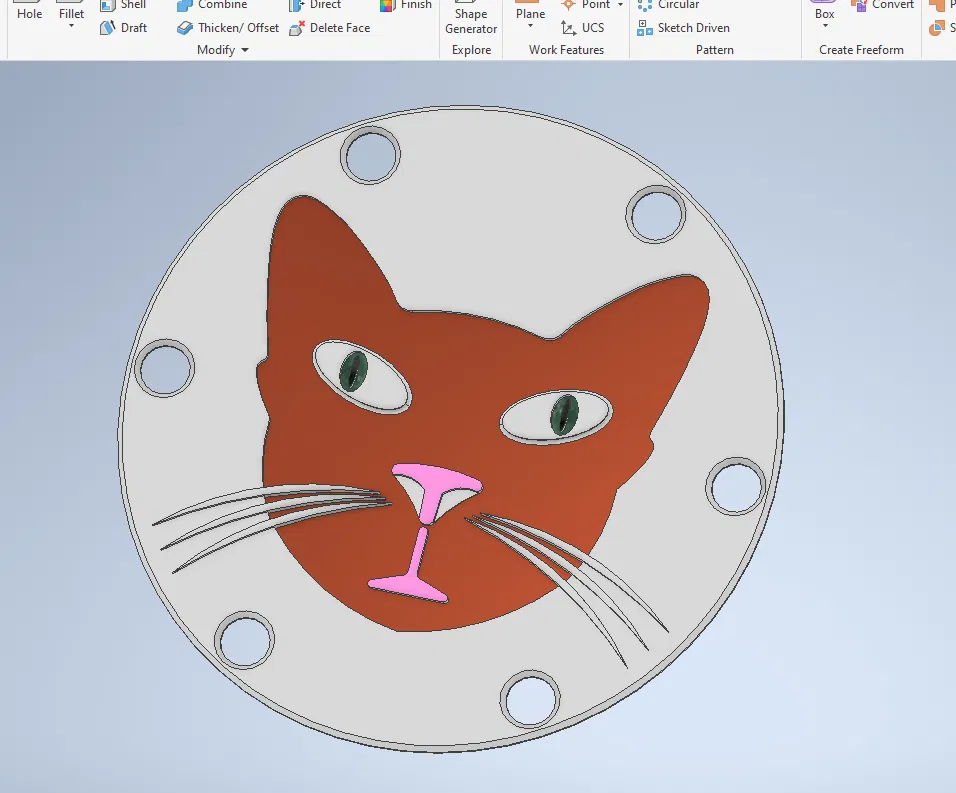Open the Fillet dropdown arrow
This screenshot has width=956, height=793.
coord(71,26)
